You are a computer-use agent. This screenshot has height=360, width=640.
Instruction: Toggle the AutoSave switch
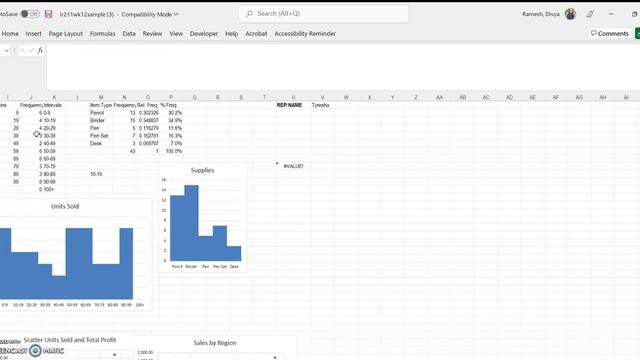(30, 14)
